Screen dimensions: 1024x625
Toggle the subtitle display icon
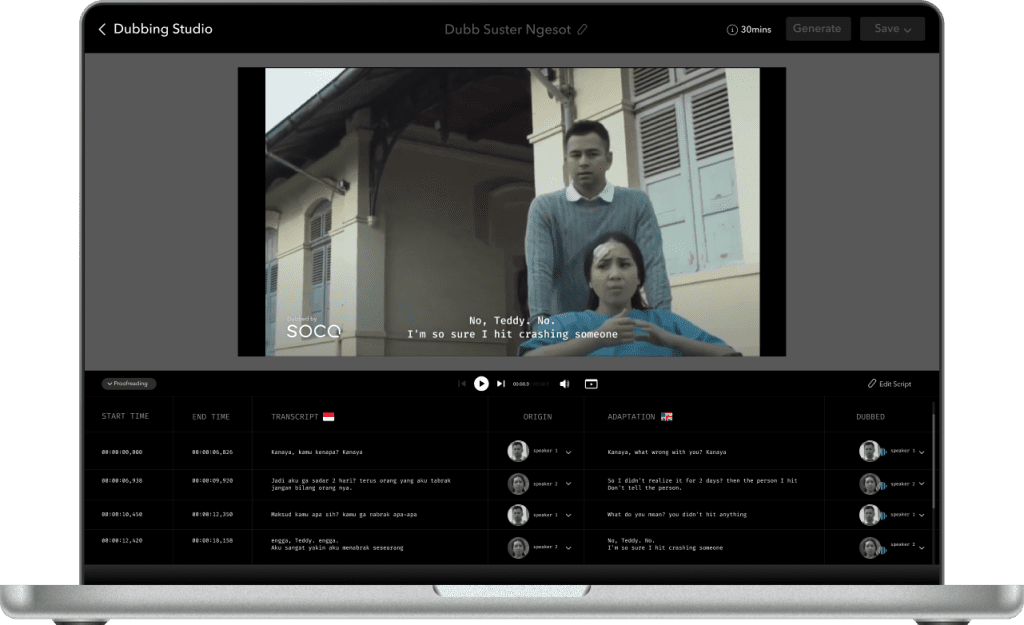(591, 384)
